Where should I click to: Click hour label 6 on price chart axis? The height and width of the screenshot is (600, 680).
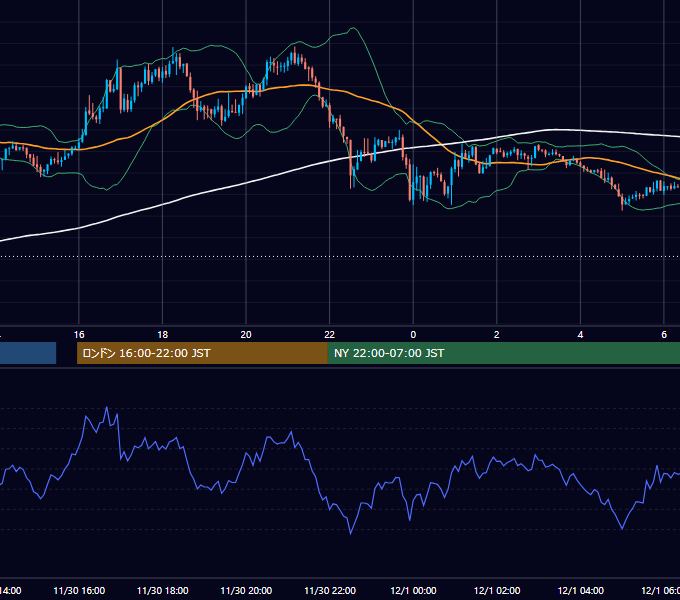click(x=664, y=335)
